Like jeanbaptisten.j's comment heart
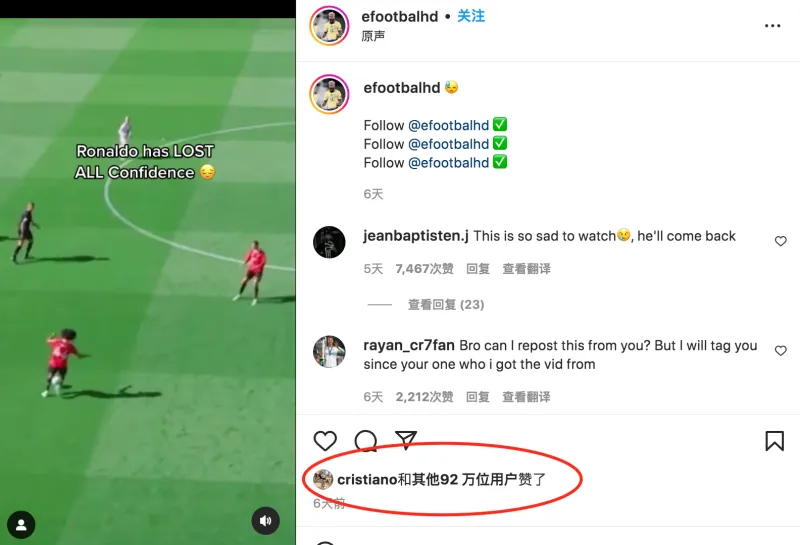800x545 pixels. [x=781, y=241]
